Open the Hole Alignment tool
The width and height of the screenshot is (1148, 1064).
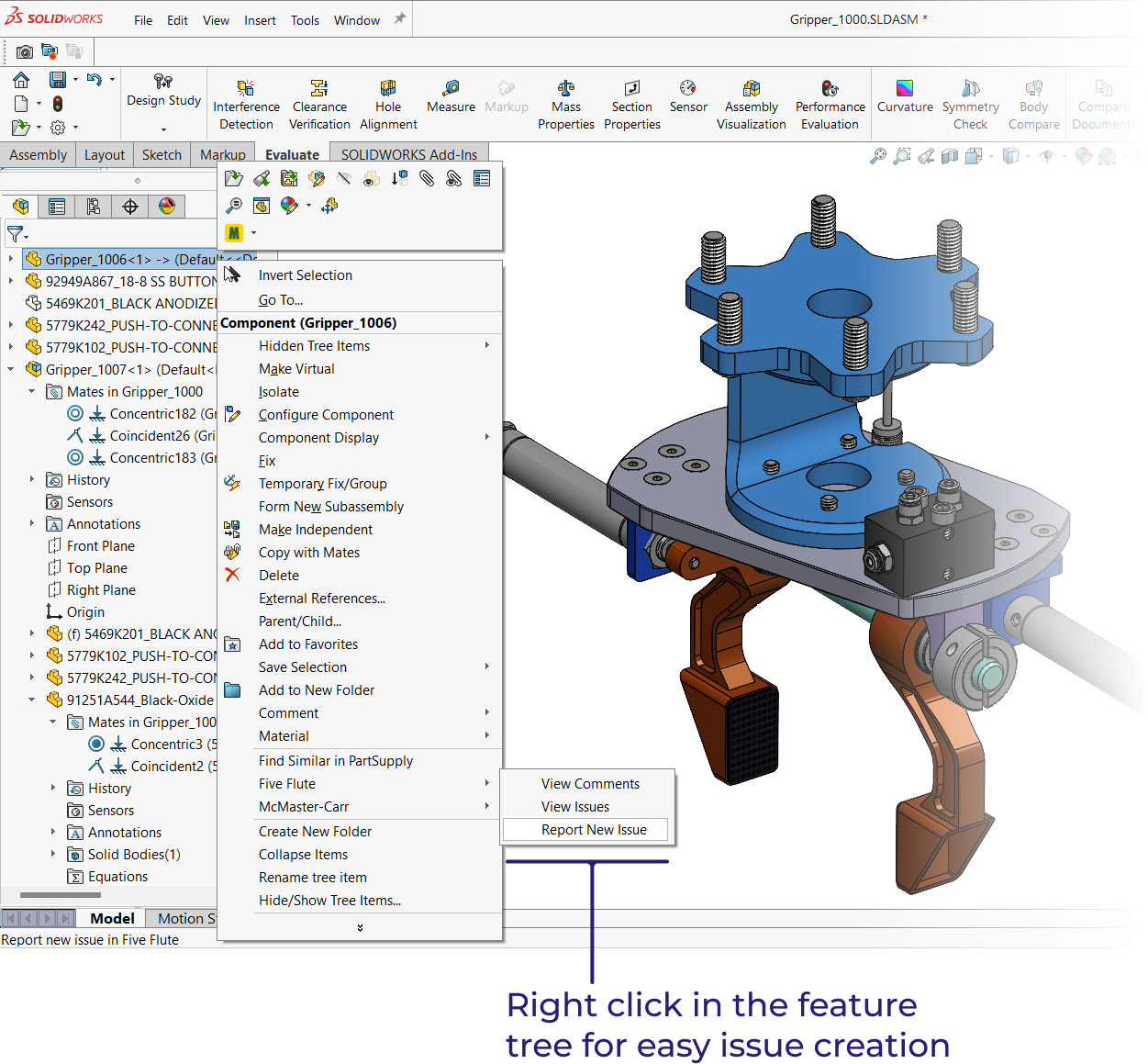pos(388,105)
